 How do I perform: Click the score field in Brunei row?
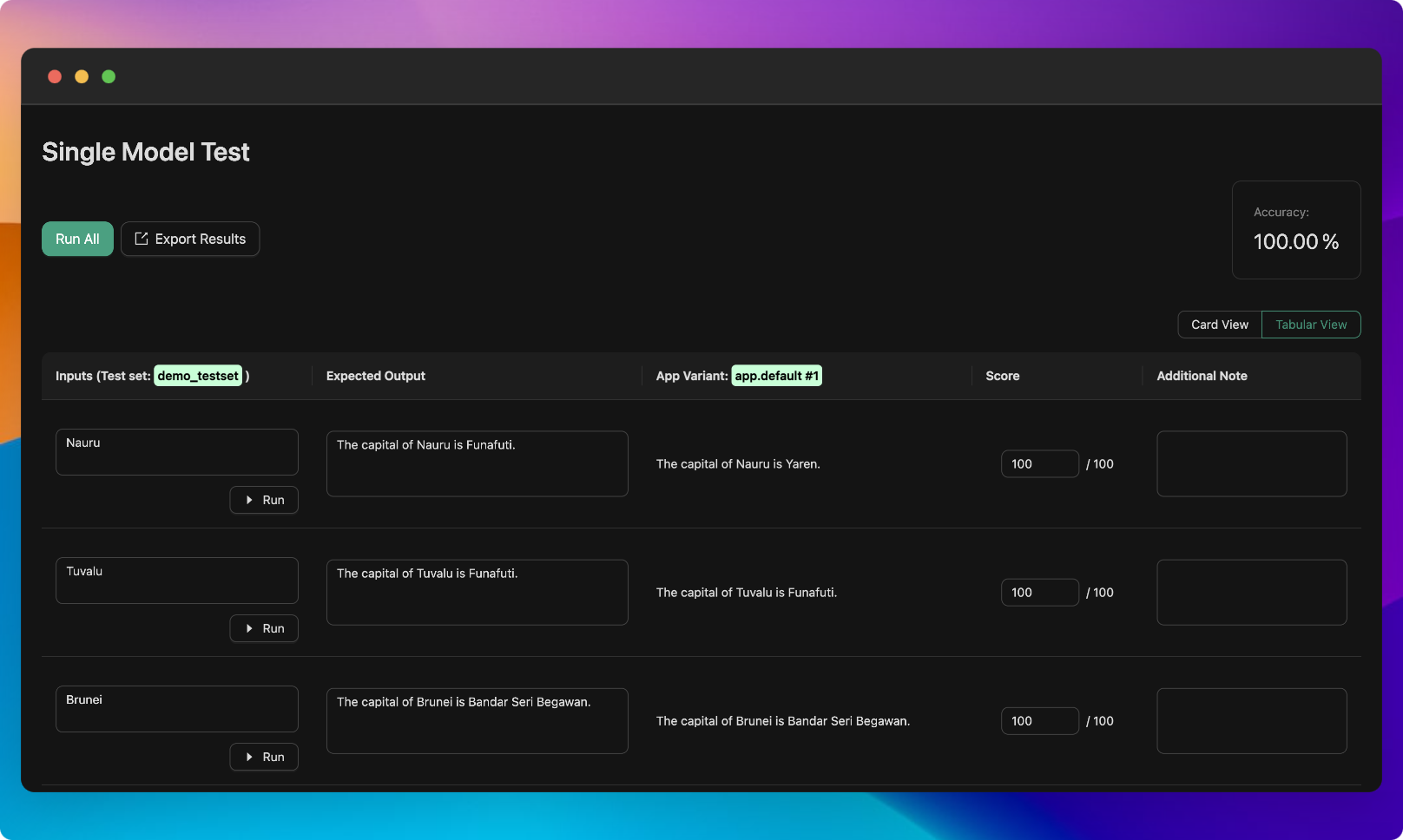[1040, 721]
